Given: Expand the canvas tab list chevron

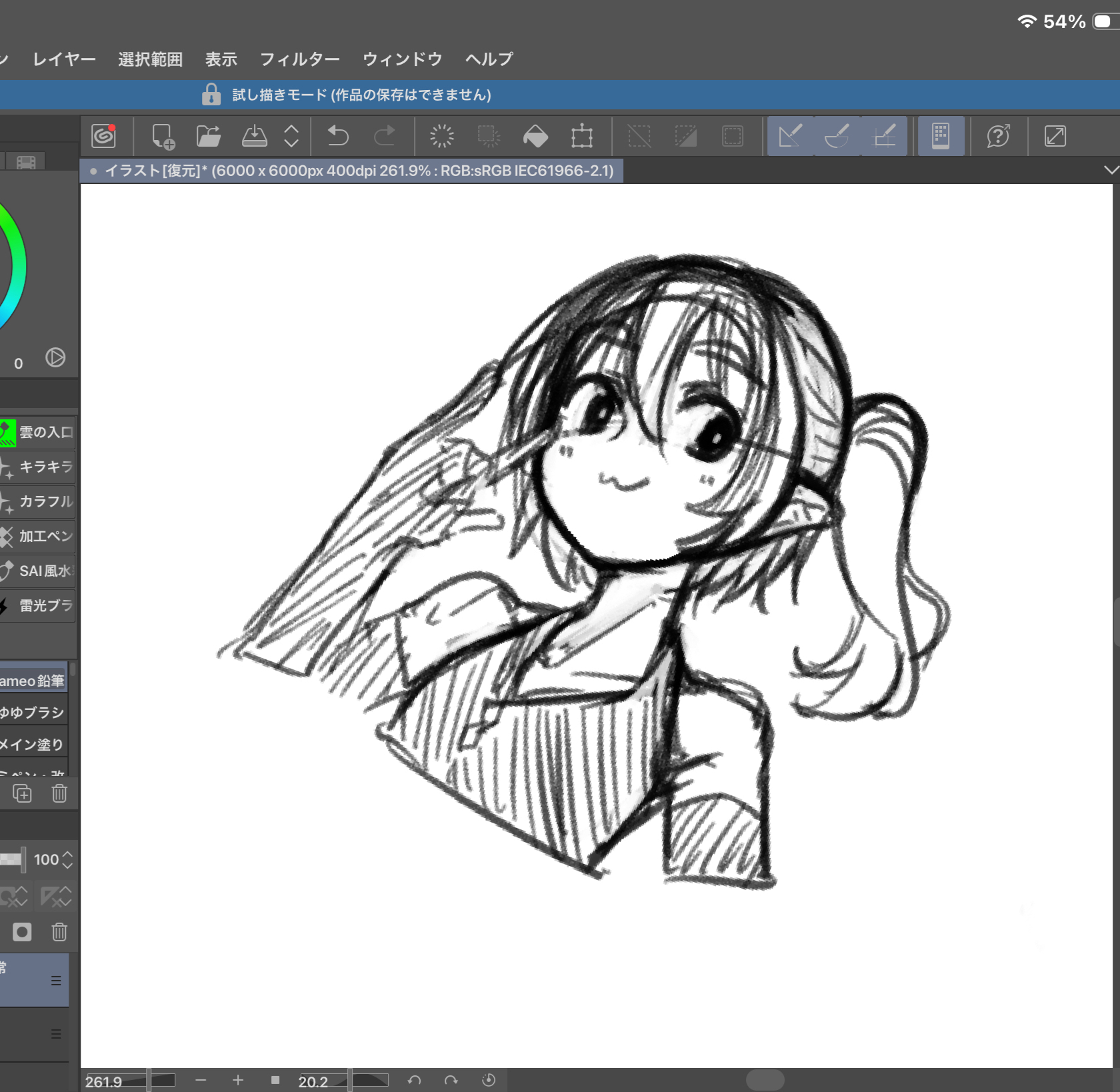Looking at the screenshot, I should [1111, 170].
